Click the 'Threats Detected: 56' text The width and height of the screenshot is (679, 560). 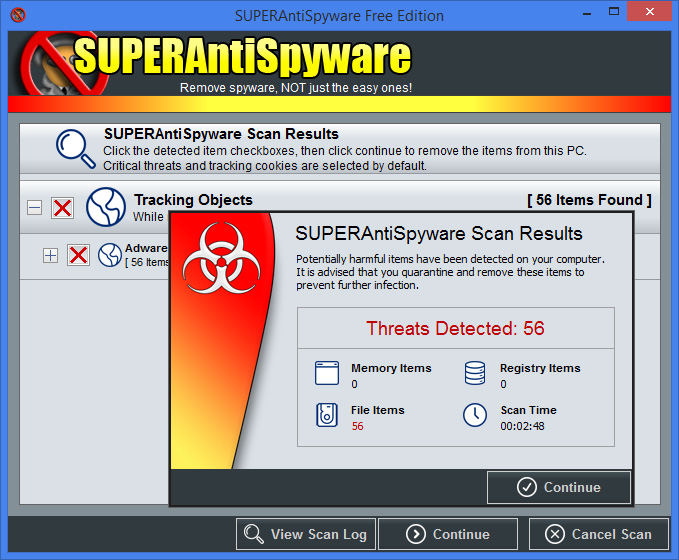tap(455, 328)
